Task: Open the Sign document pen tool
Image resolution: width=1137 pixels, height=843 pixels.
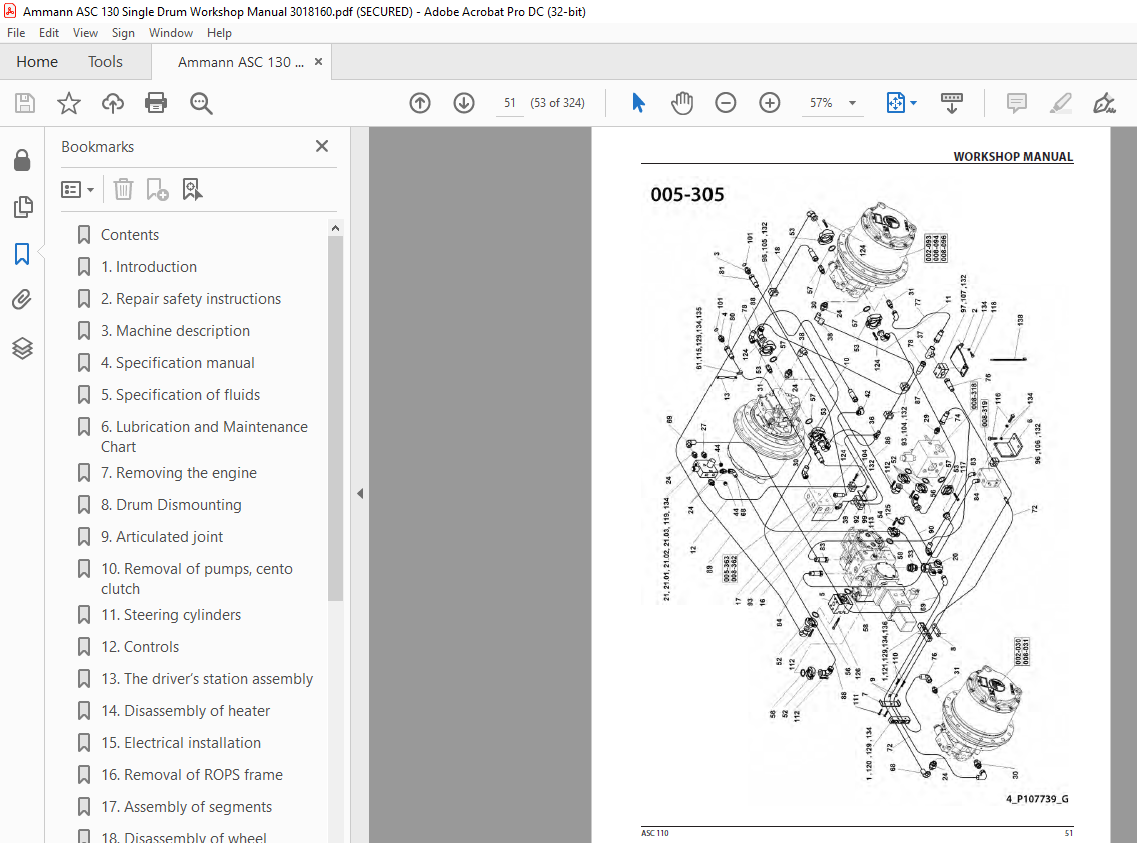Action: [x=1104, y=103]
